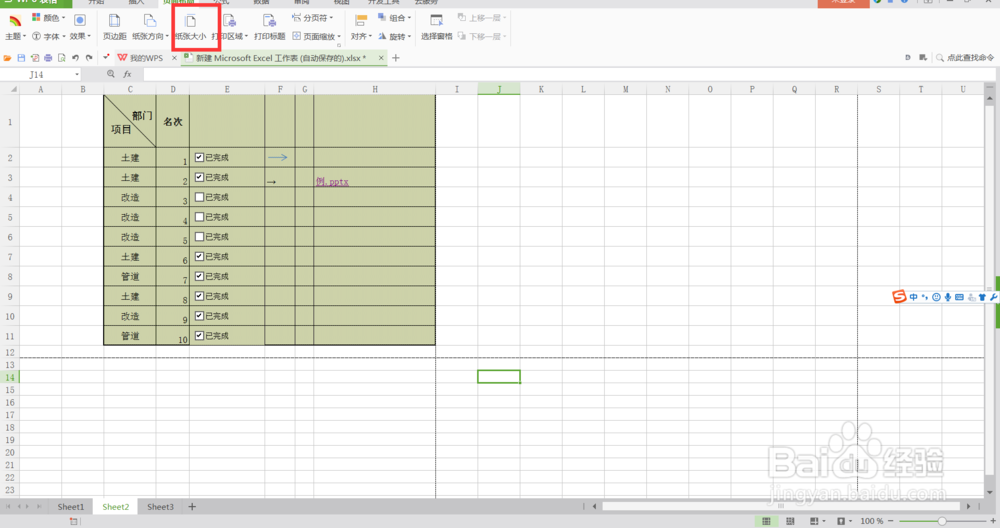Image resolution: width=1000 pixels, height=528 pixels.
Task: Select the 新建 Microsoft Excel 工作表 xlsx tab
Action: (281, 58)
